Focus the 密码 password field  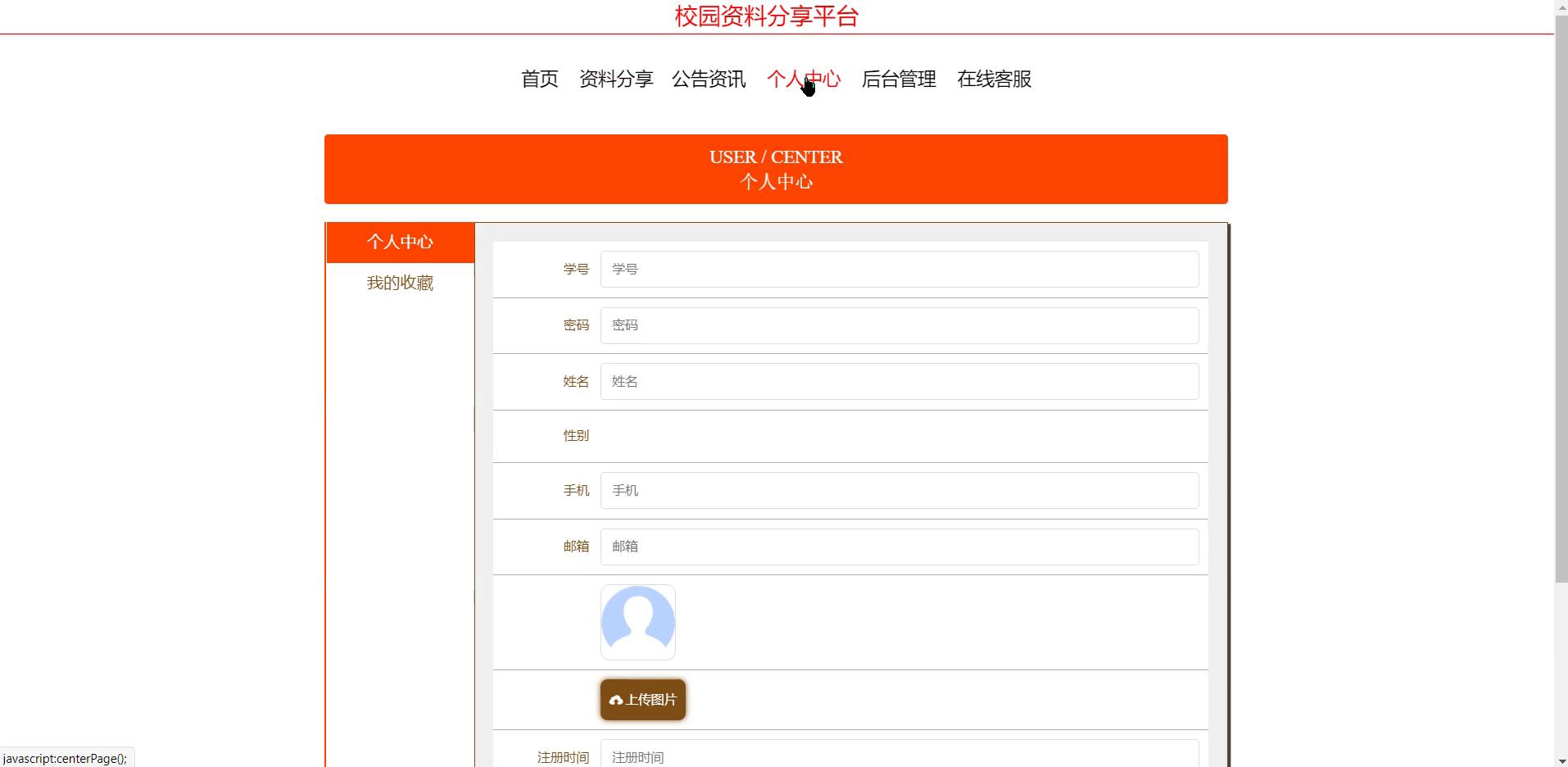coord(899,325)
